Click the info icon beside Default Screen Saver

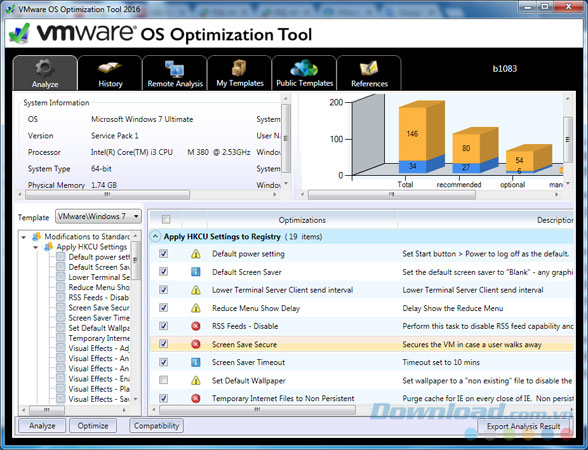pos(196,272)
